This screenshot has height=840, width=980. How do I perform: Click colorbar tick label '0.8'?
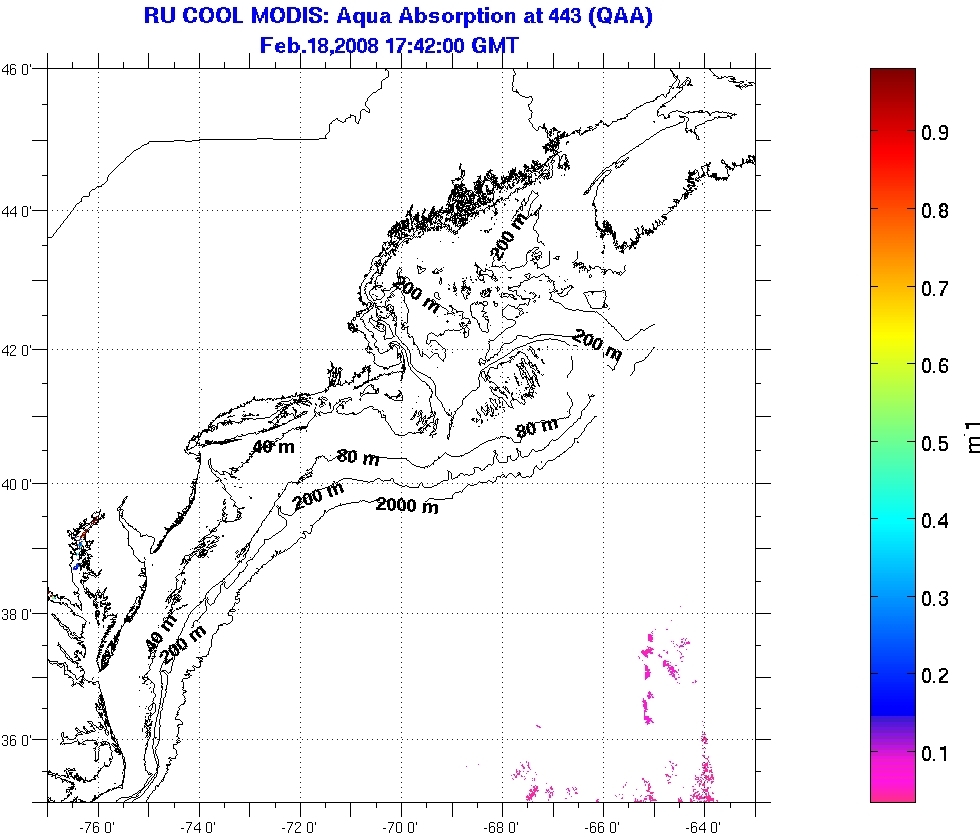tap(934, 211)
